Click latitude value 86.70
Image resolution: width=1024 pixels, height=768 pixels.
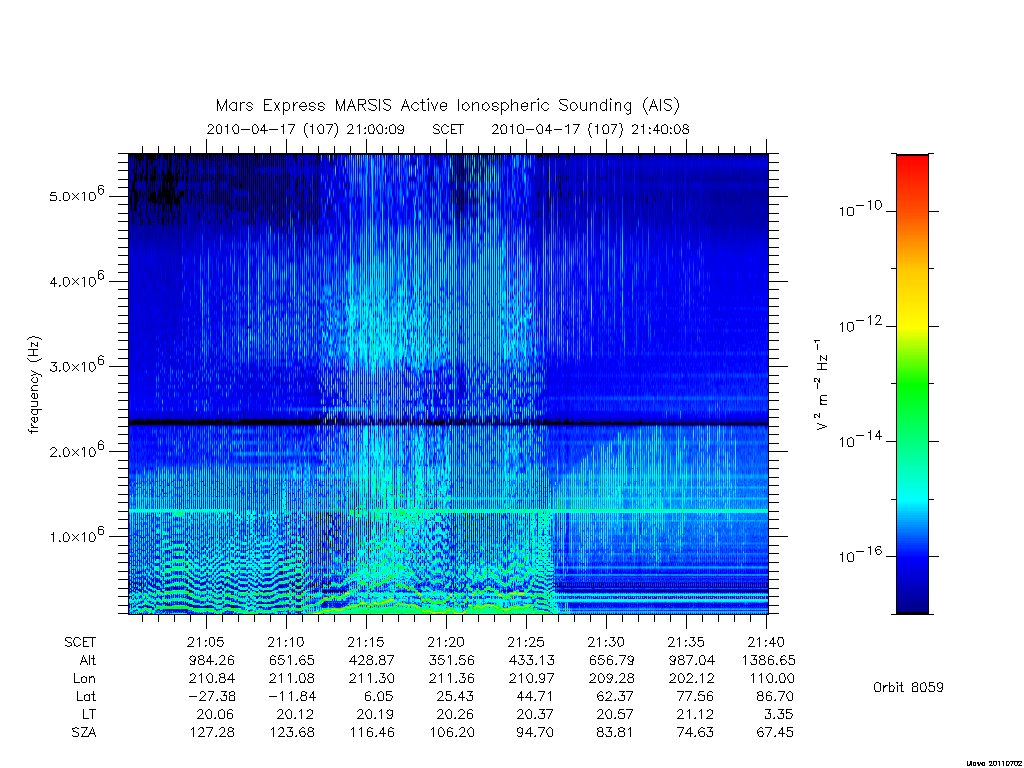pyautogui.click(x=775, y=696)
